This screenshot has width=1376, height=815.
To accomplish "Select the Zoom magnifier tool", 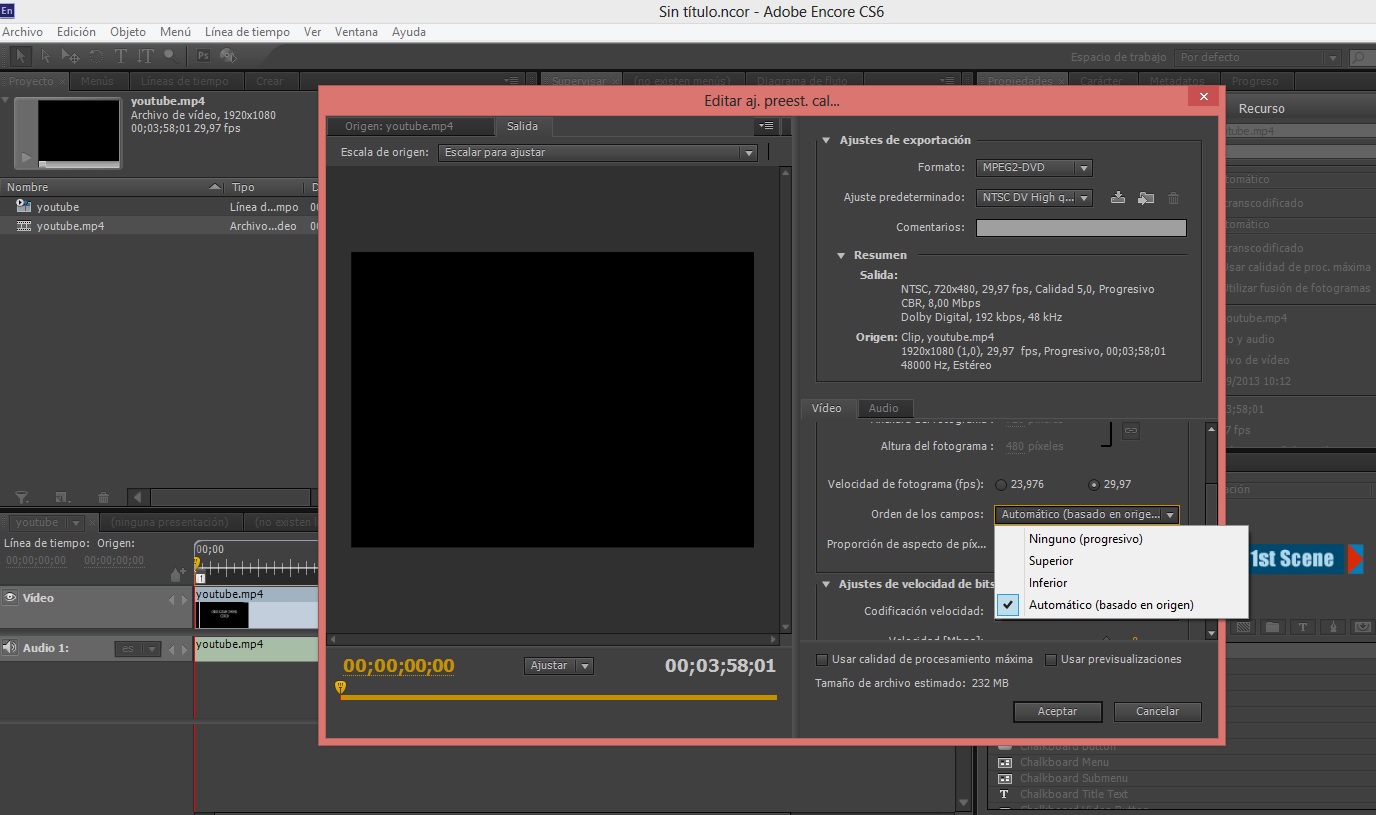I will (171, 56).
